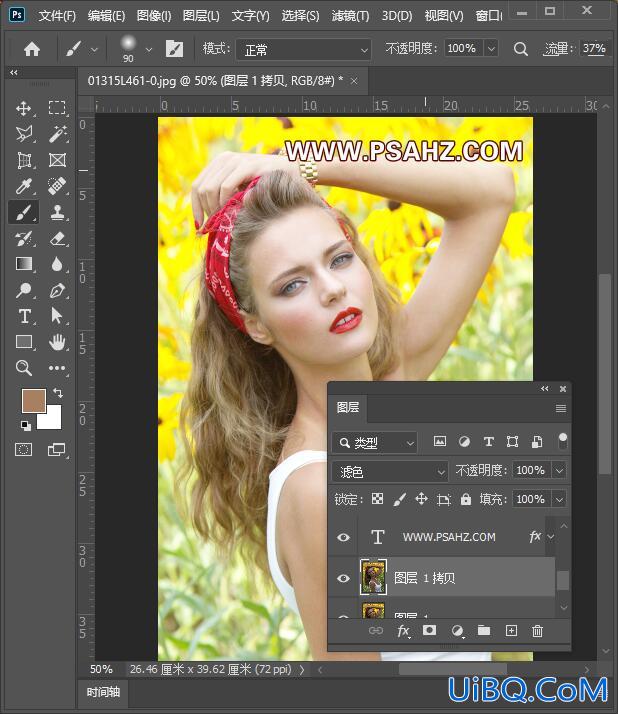
Task: Lock all layer attributes
Action: coord(465,499)
